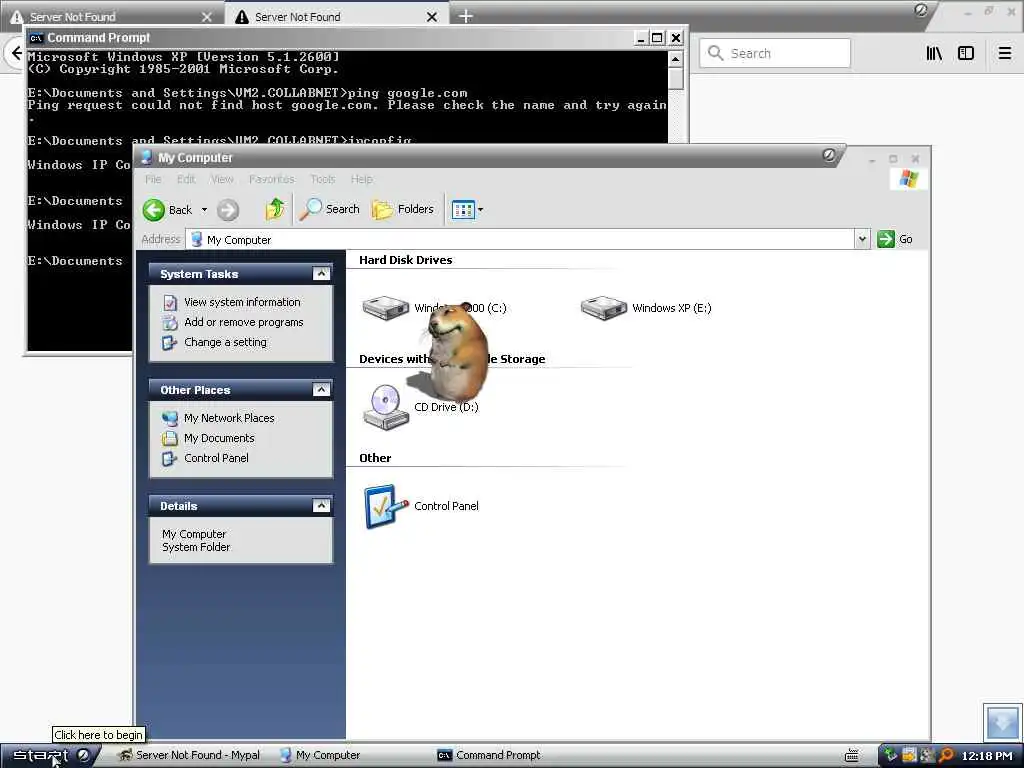Click the browser back arrow
The height and width of the screenshot is (768, 1024).
[x=15, y=53]
